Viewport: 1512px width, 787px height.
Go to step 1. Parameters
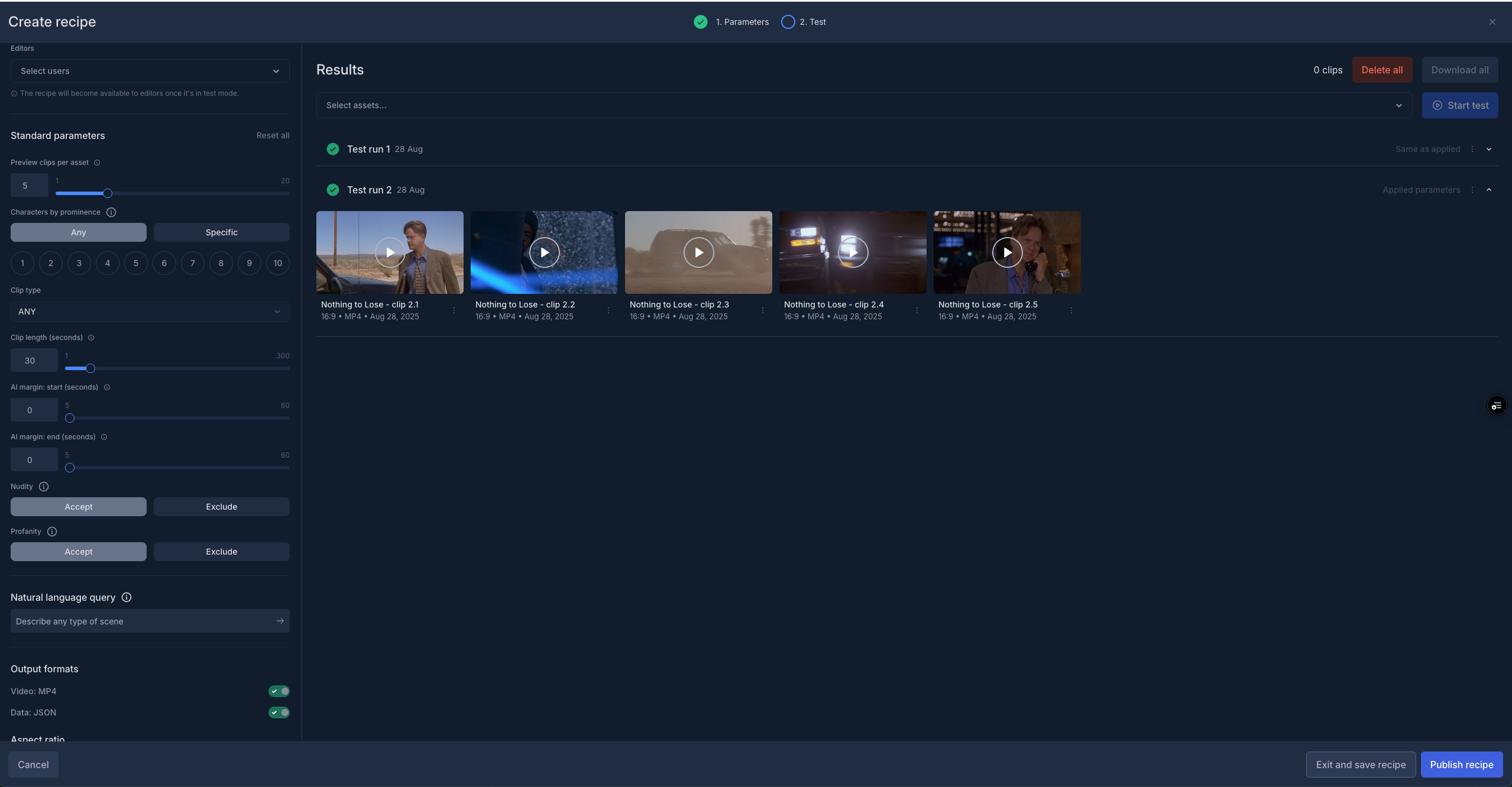(x=731, y=22)
